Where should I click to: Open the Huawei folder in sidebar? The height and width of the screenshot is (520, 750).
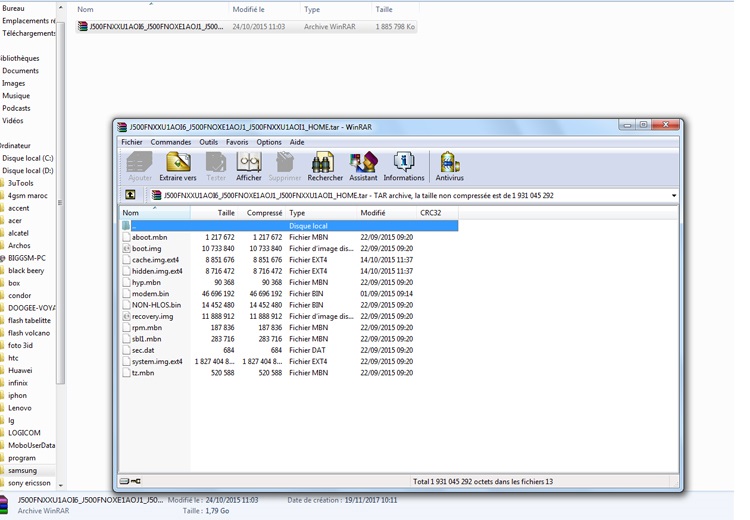coord(20,370)
